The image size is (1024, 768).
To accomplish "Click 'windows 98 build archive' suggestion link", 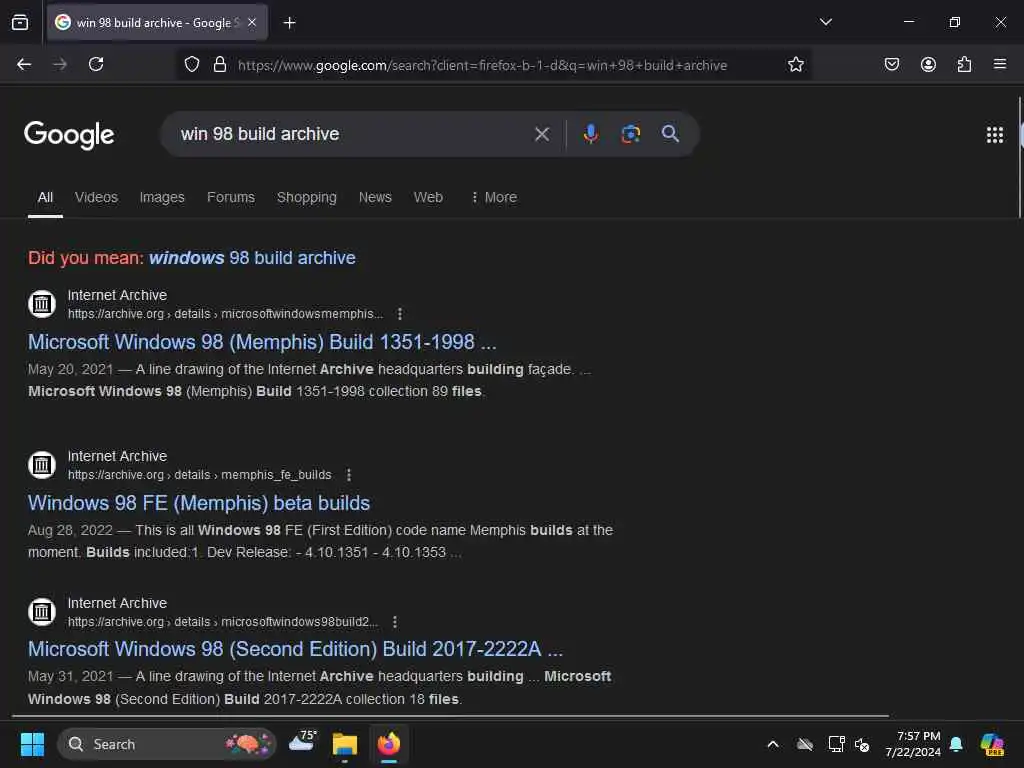I will [252, 258].
